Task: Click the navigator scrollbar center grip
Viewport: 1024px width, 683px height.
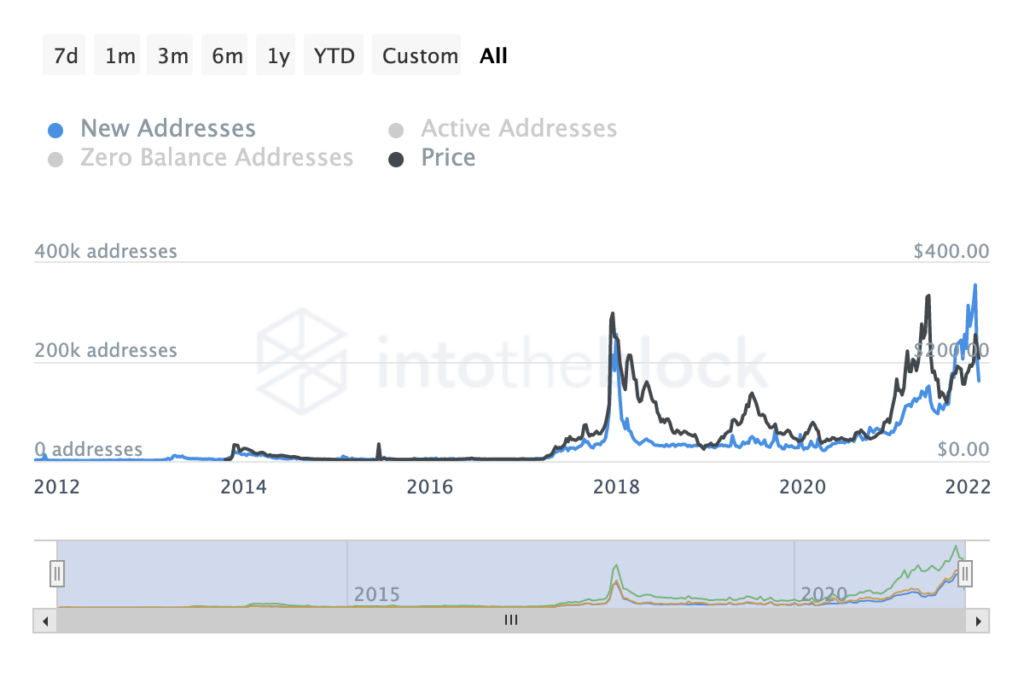Action: pos(511,620)
